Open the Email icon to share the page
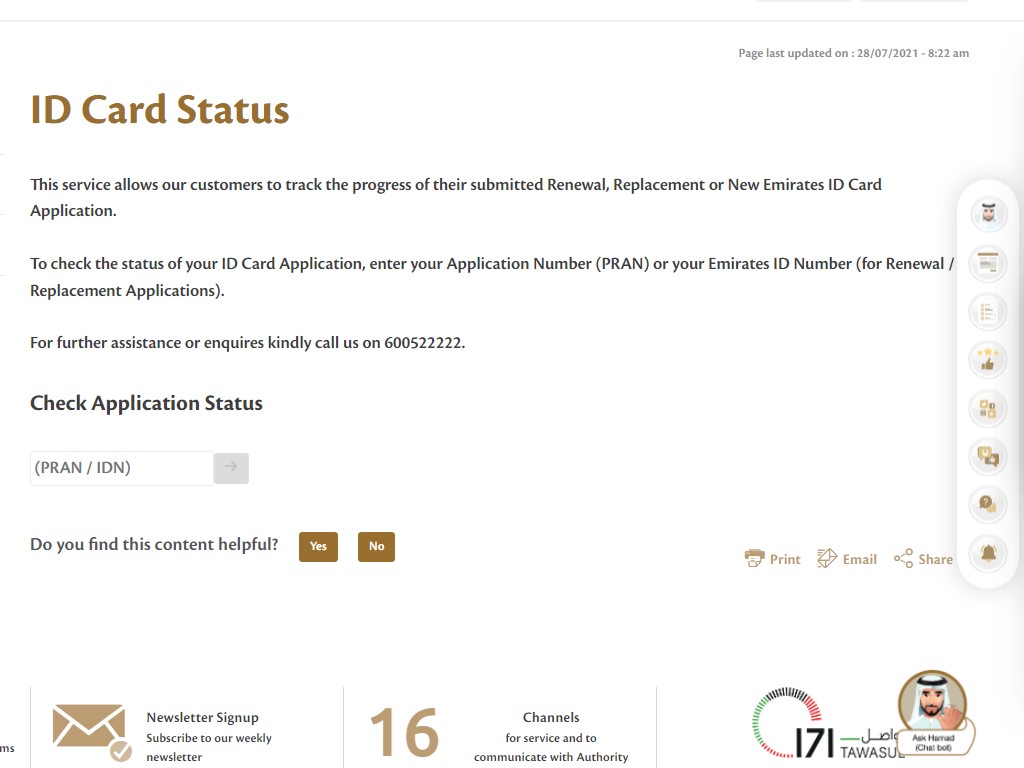 826,558
